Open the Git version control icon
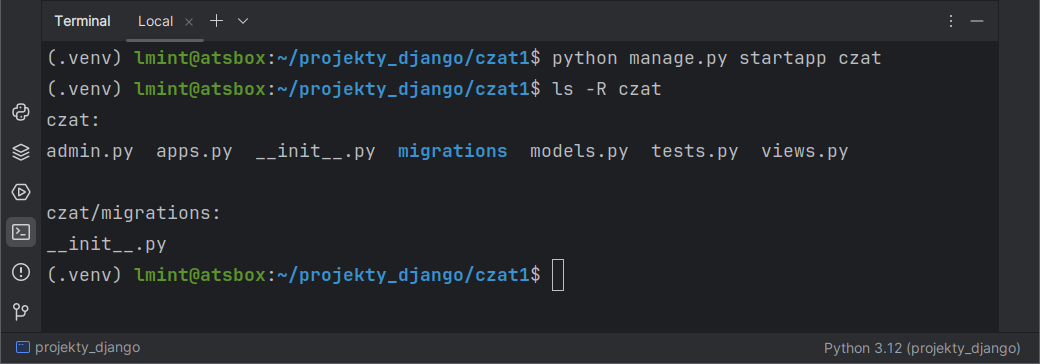This screenshot has width=1040, height=364. tap(21, 312)
